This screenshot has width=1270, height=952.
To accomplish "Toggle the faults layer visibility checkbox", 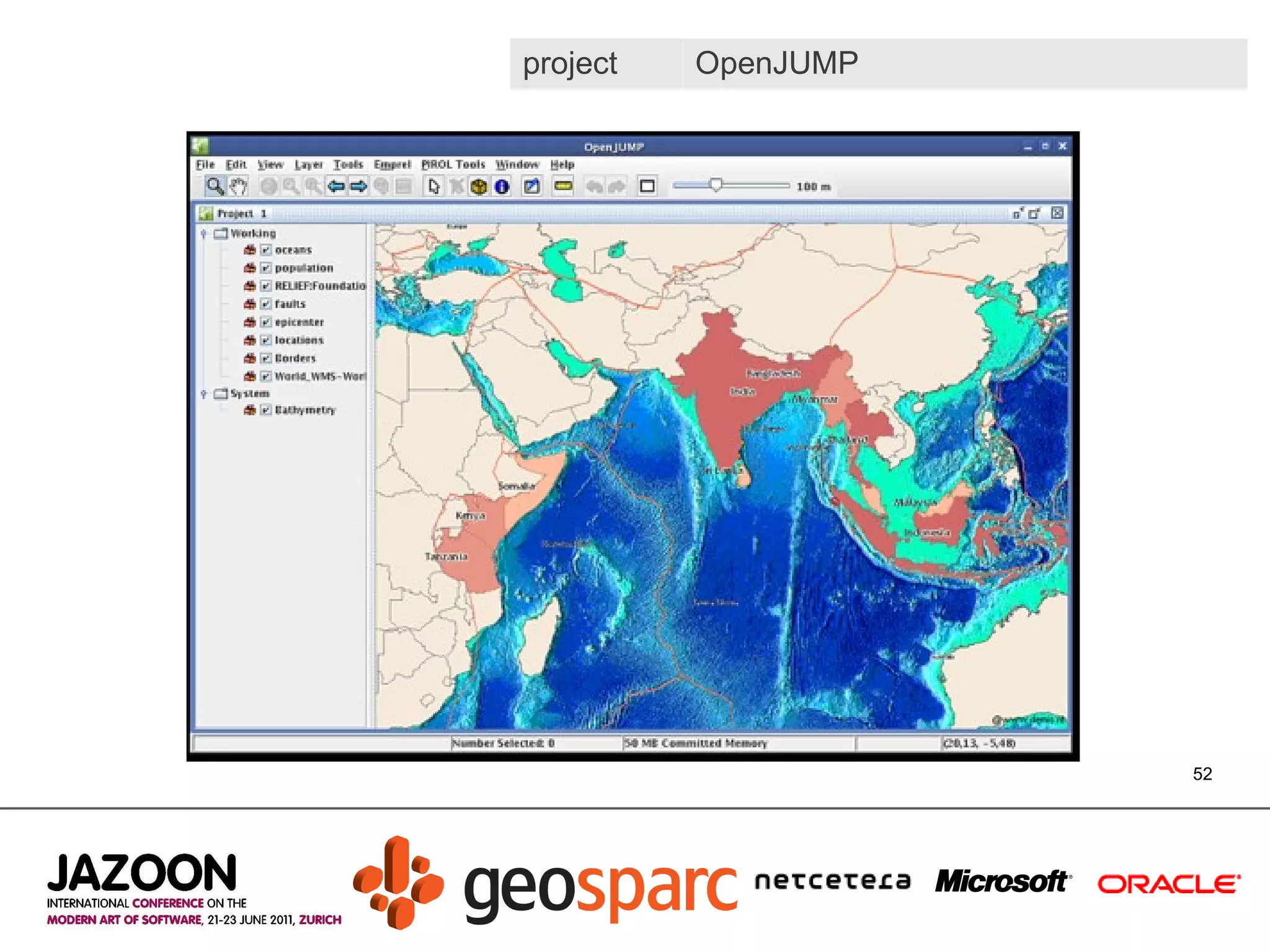I will 266,304.
